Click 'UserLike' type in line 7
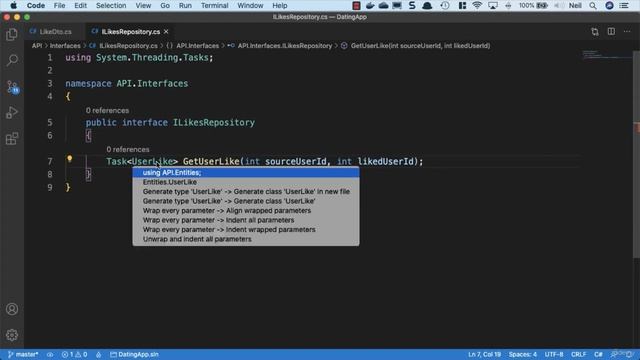640x360 pixels. coord(152,161)
